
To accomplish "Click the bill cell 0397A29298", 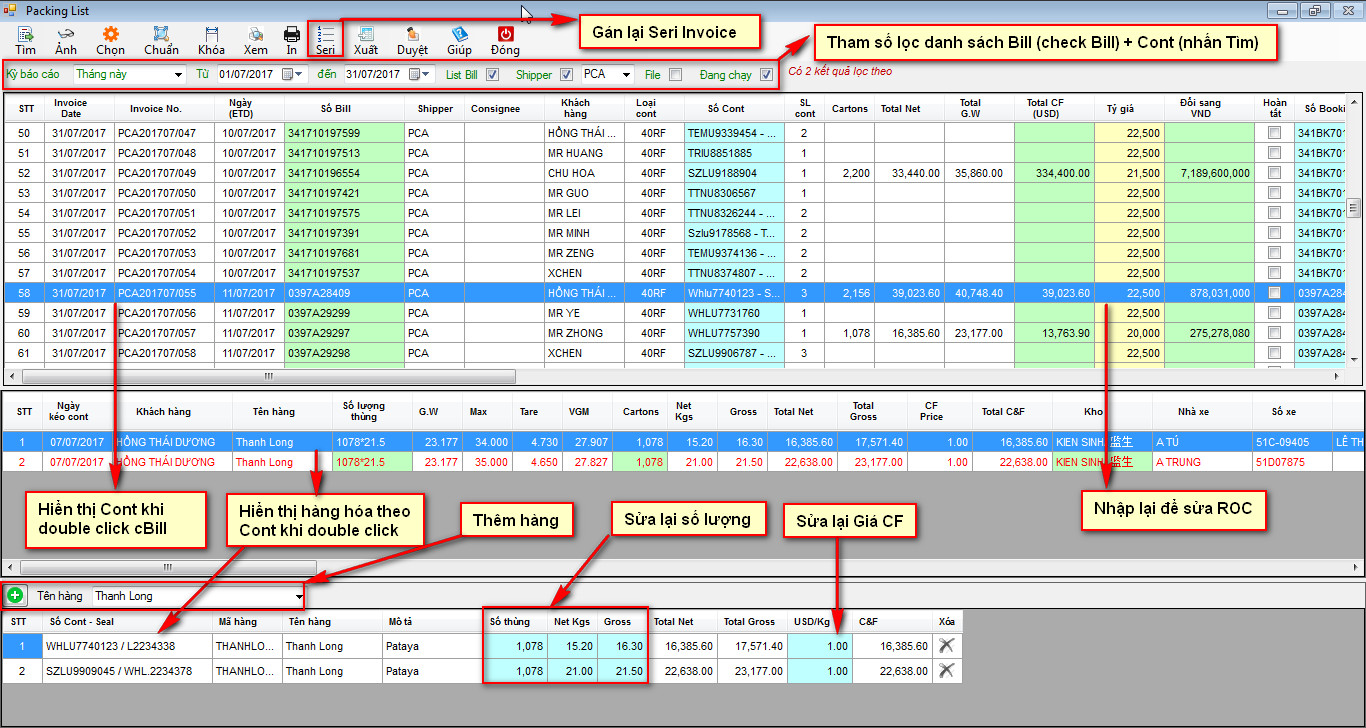I will tap(344, 353).
